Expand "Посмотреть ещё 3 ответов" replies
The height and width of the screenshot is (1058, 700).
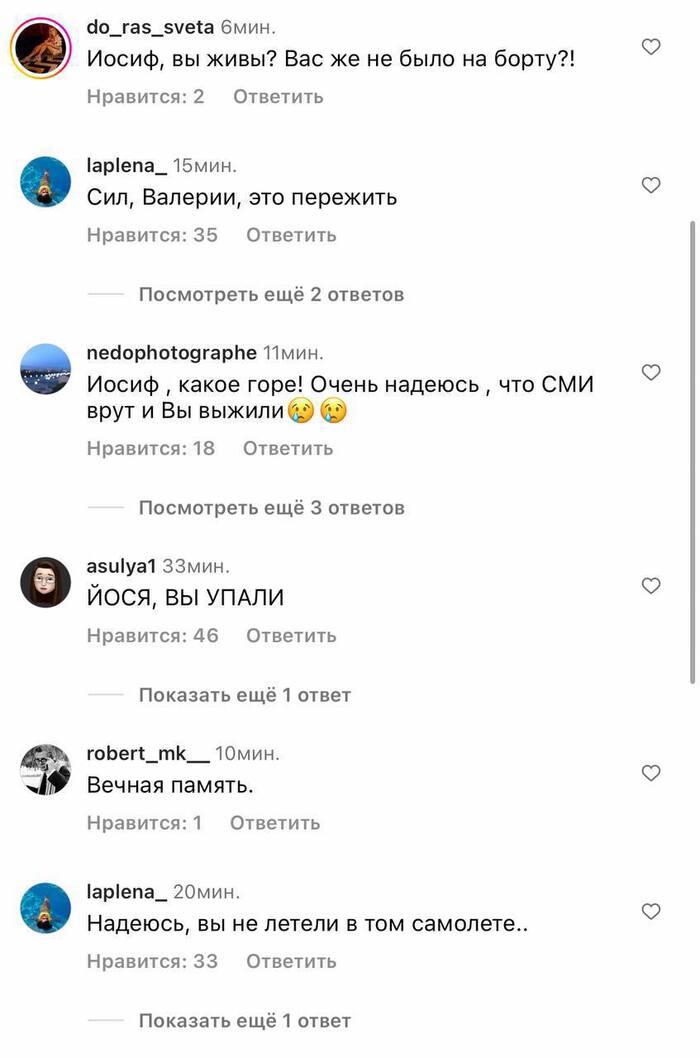[x=271, y=507]
